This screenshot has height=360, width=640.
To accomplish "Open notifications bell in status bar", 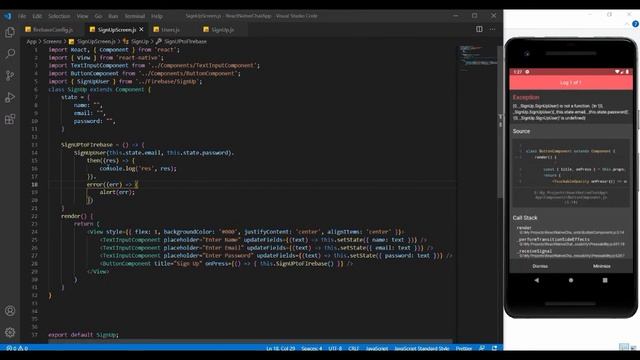I will tap(494, 348).
